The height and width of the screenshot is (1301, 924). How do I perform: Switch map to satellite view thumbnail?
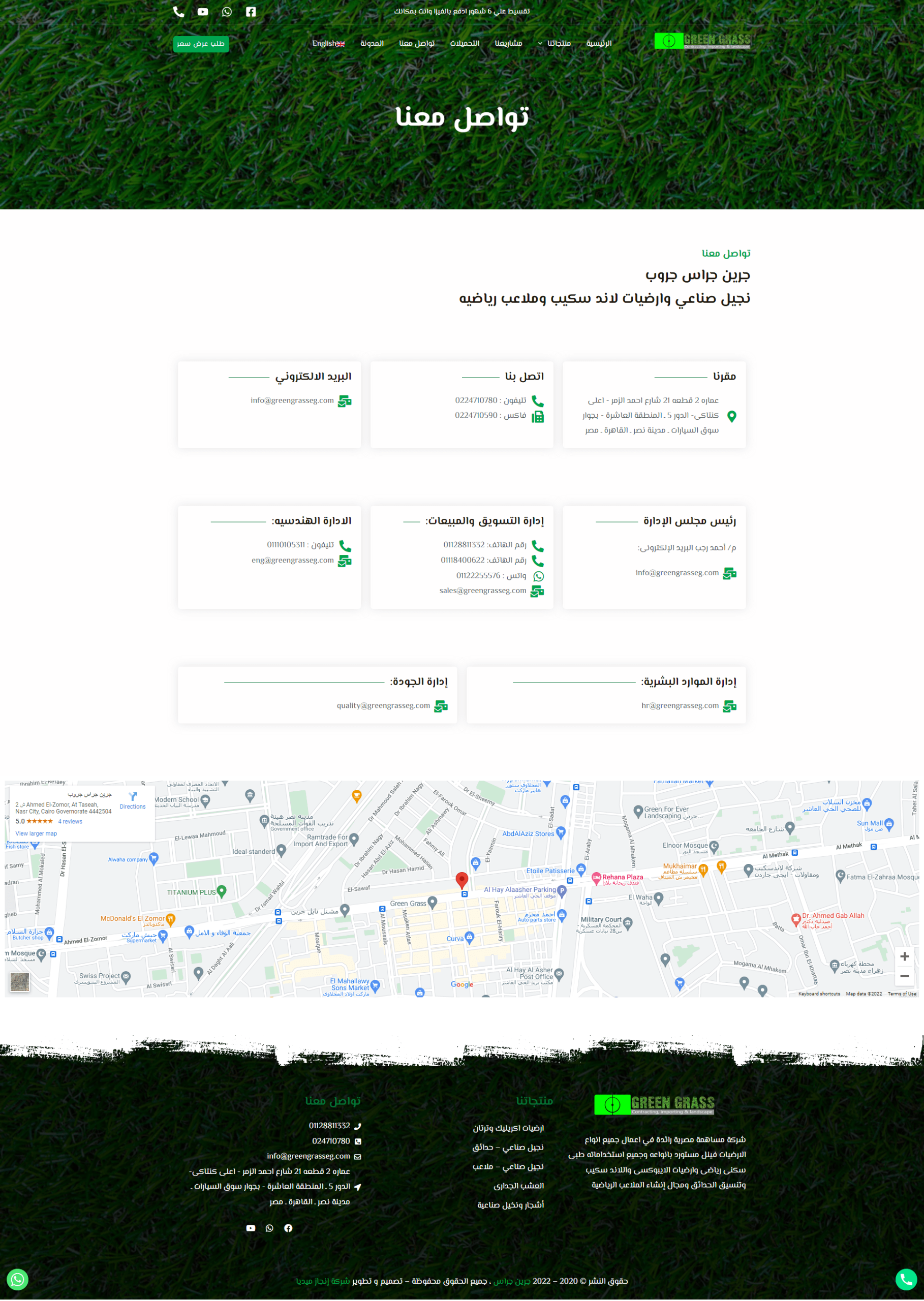[20, 982]
